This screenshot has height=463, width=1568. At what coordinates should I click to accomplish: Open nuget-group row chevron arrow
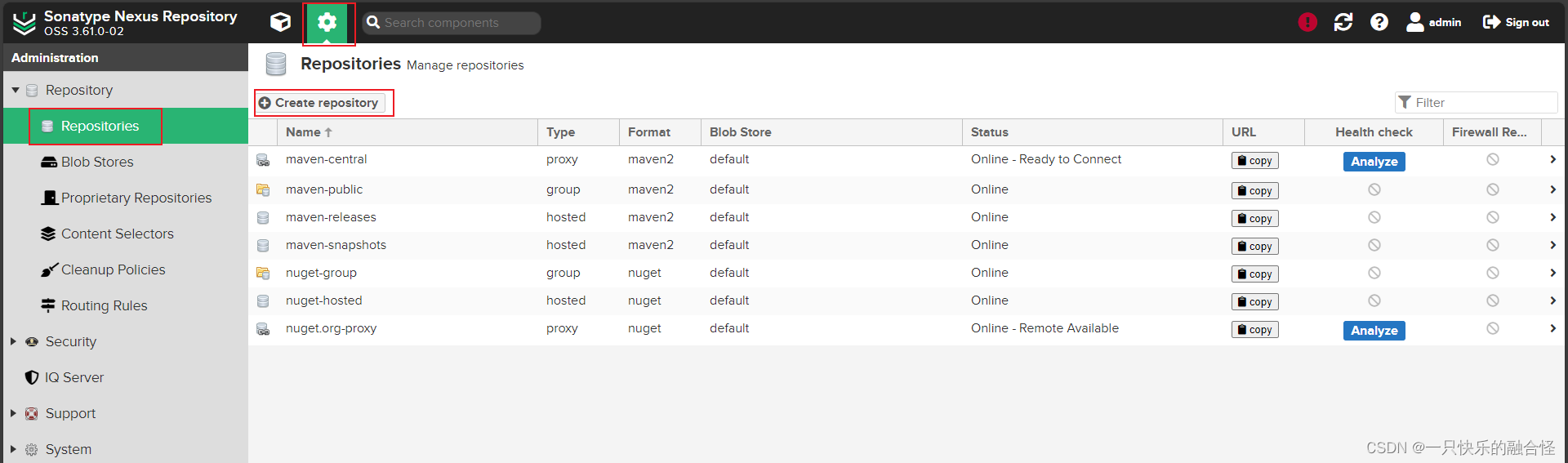click(x=1552, y=273)
